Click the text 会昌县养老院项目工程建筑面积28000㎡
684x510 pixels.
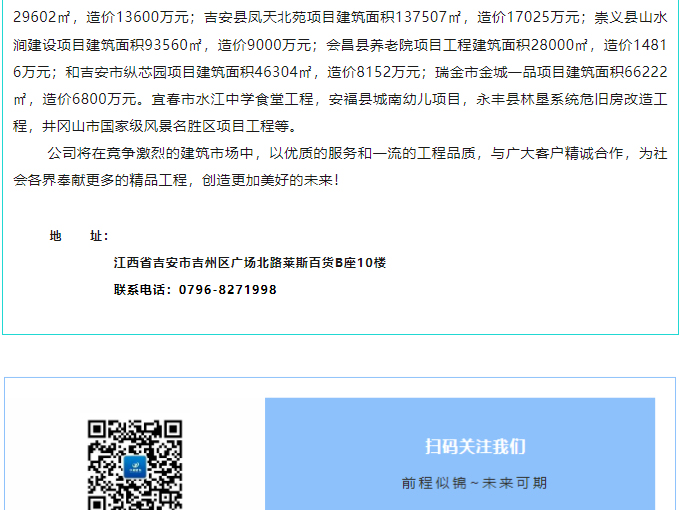tap(457, 45)
